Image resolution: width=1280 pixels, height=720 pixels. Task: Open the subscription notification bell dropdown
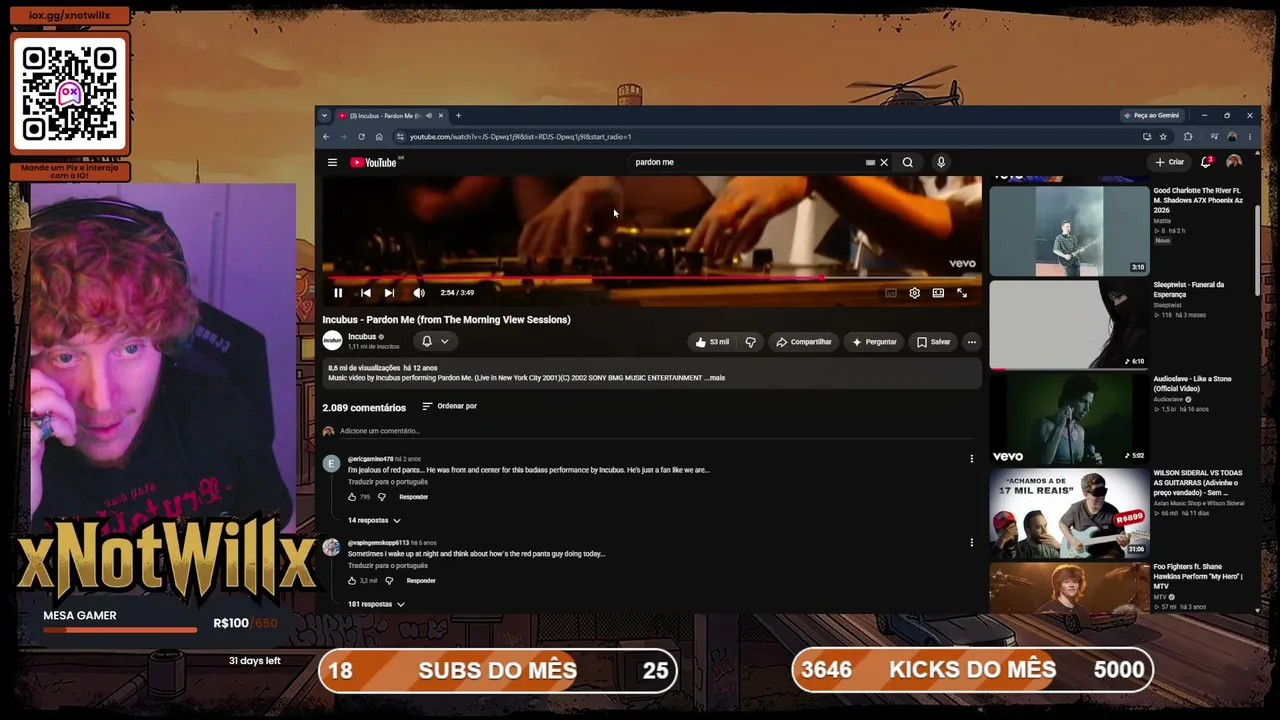point(435,342)
